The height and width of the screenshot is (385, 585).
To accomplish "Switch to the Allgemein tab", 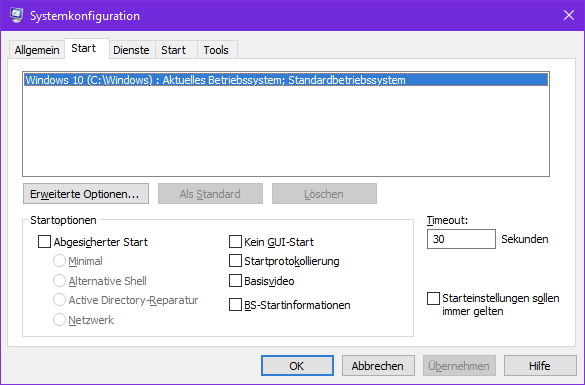I will pyautogui.click(x=37, y=50).
